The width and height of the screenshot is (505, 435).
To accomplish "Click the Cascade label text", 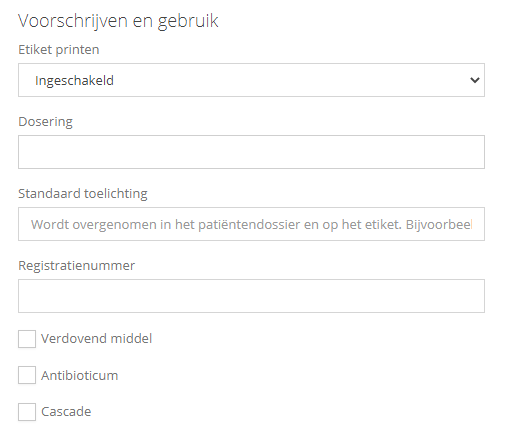I will [66, 412].
